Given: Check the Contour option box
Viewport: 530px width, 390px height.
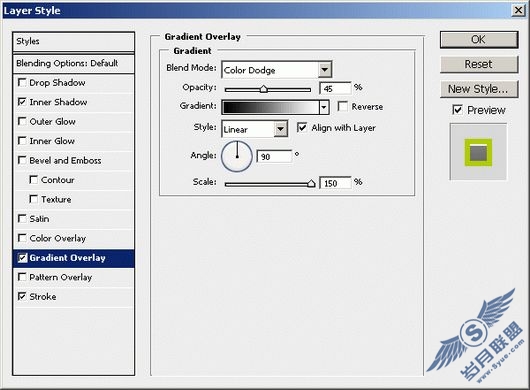Looking at the screenshot, I should point(33,179).
